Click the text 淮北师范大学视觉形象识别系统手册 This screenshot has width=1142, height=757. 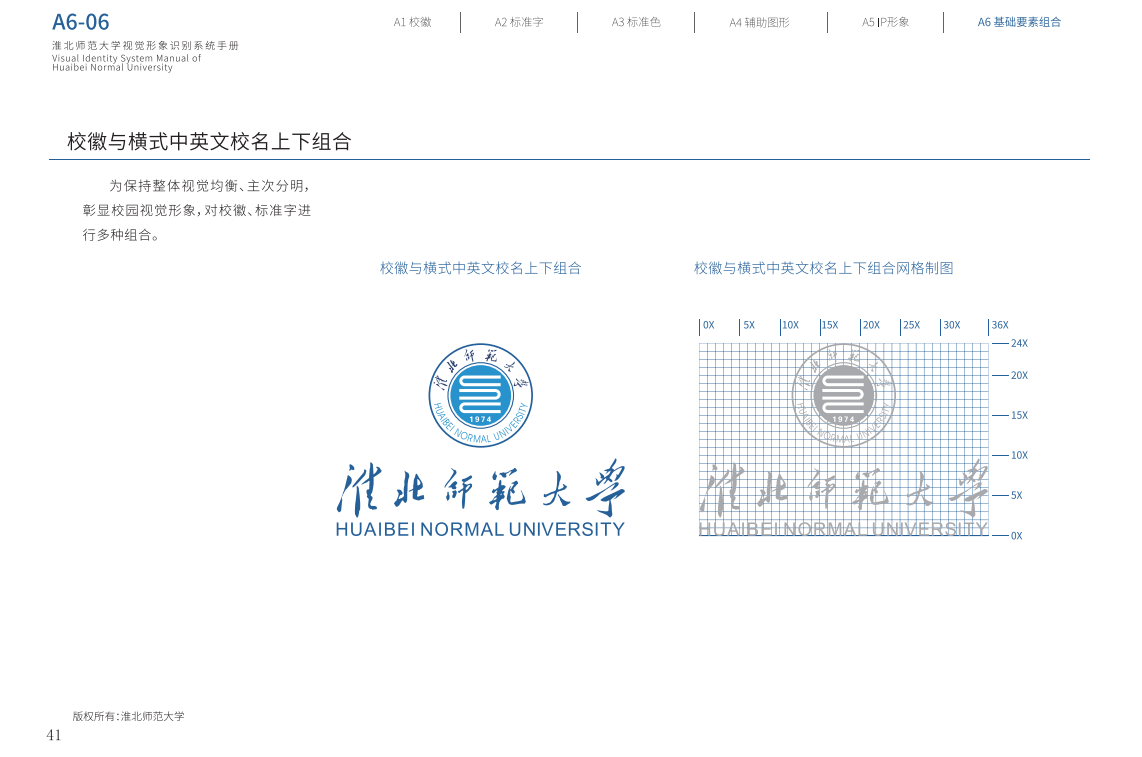click(x=145, y=45)
